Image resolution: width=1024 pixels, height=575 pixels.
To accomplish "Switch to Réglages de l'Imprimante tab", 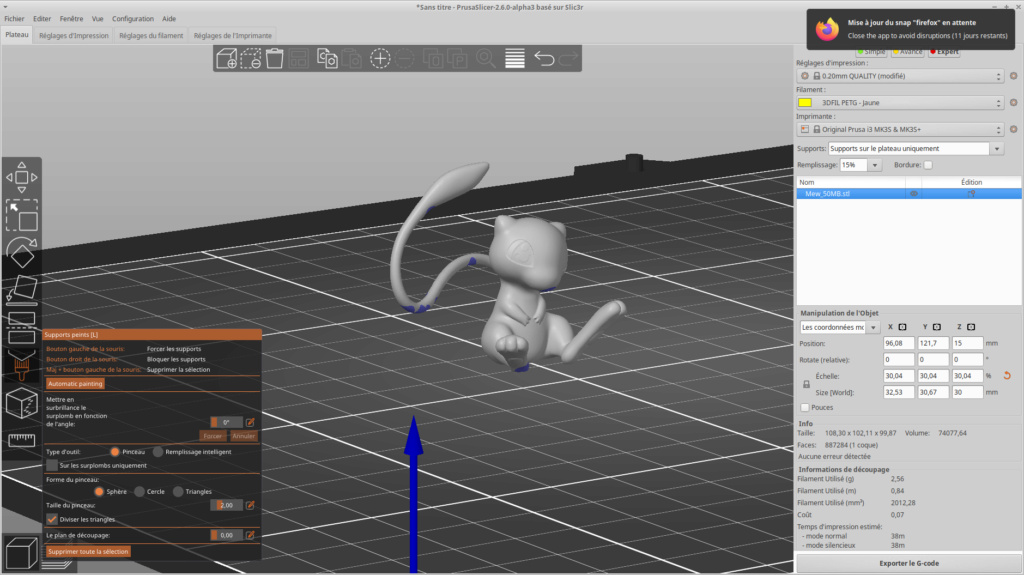I will coord(232,36).
